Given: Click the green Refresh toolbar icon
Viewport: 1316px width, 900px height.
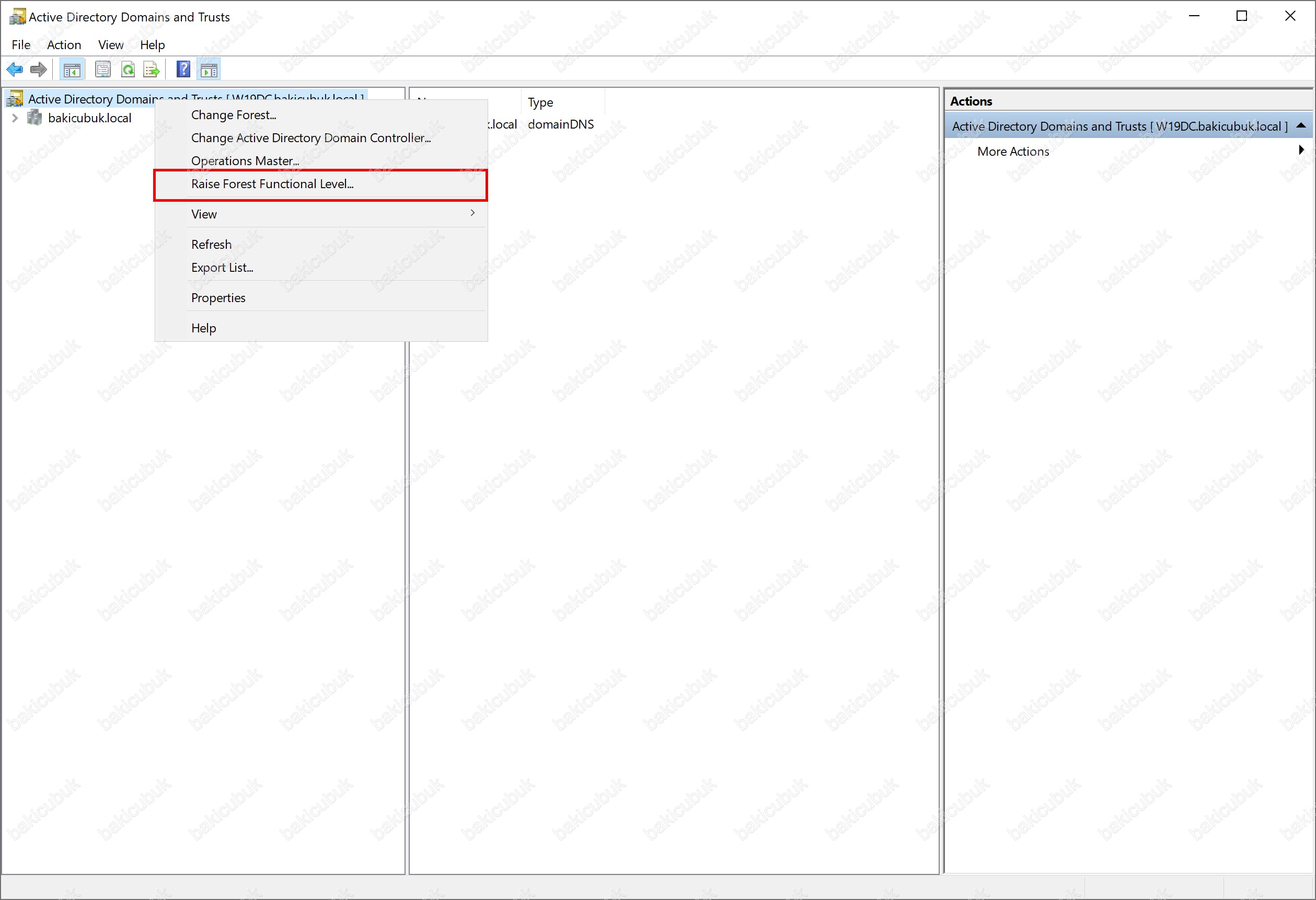Looking at the screenshot, I should [x=128, y=70].
